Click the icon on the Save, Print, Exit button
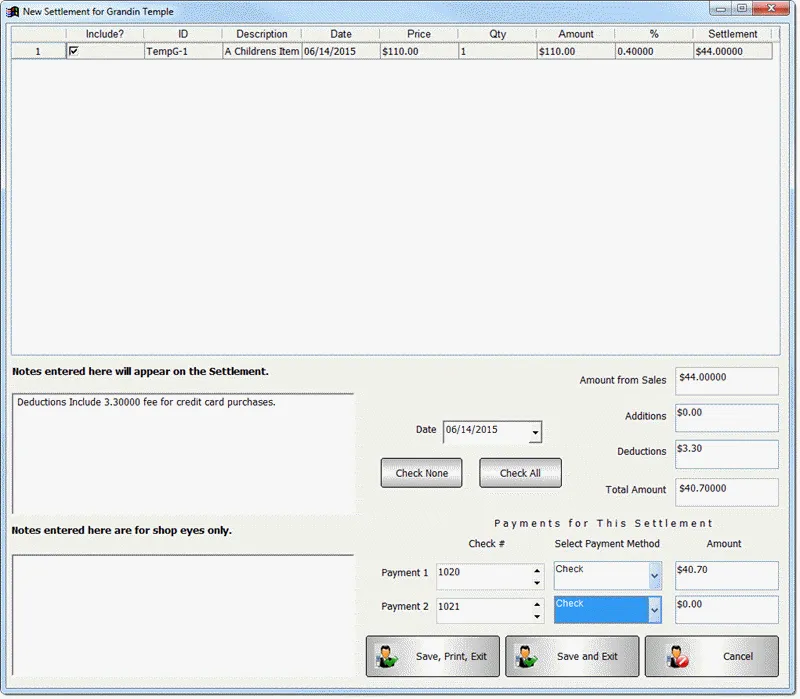800x699 pixels. (x=389, y=656)
